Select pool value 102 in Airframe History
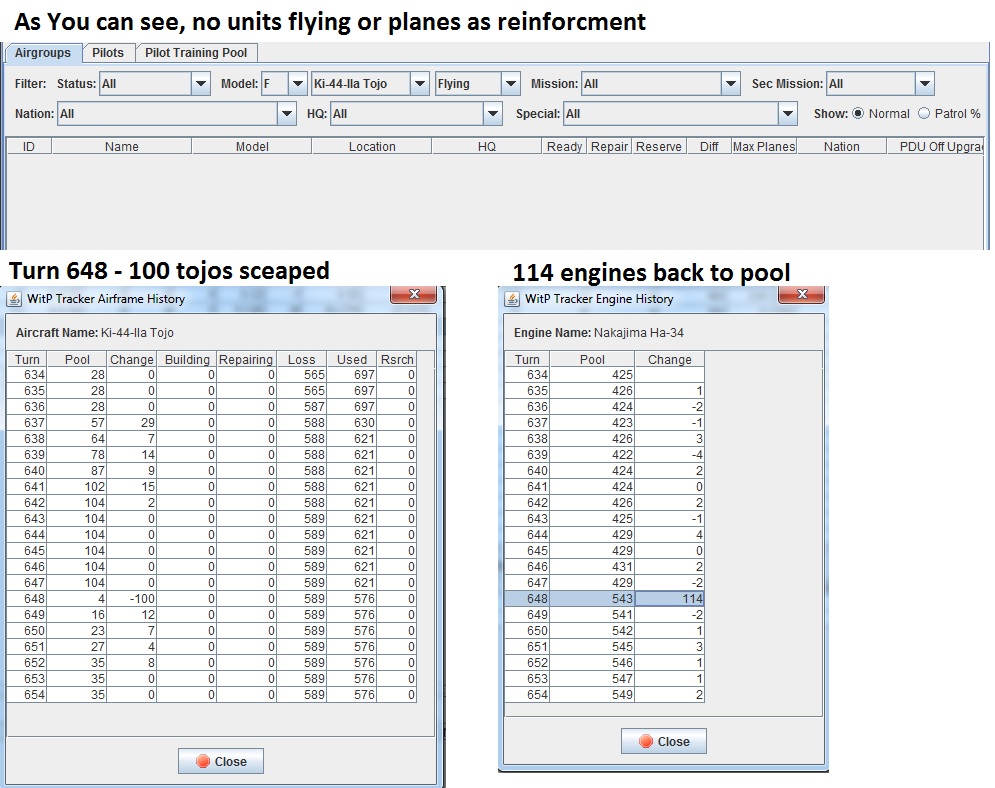This screenshot has height=788, width=995. [77, 487]
